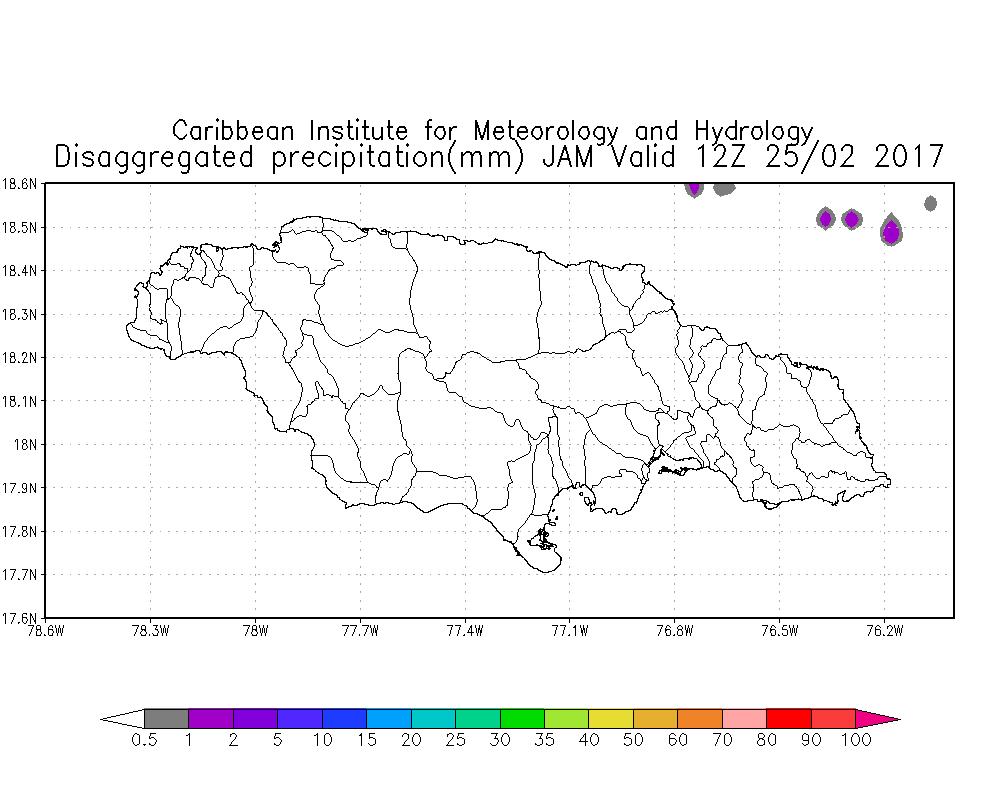The width and height of the screenshot is (1000, 800).
Task: Choose the red swatch between 80 and 90
Action: (789, 718)
